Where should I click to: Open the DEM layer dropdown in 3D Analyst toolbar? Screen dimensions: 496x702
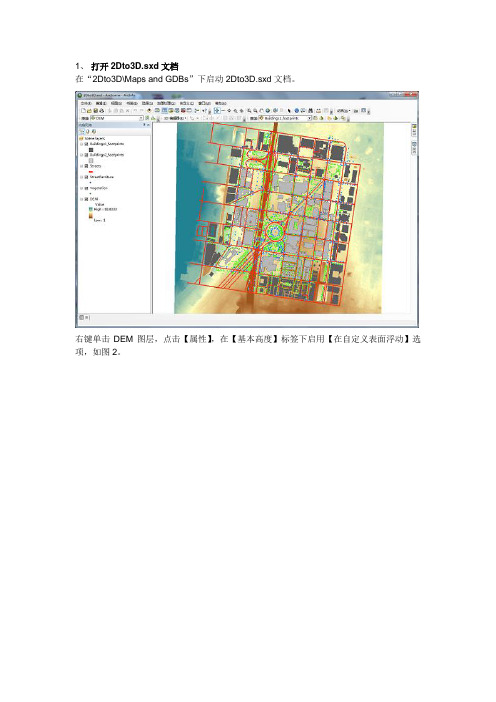pyautogui.click(x=141, y=118)
